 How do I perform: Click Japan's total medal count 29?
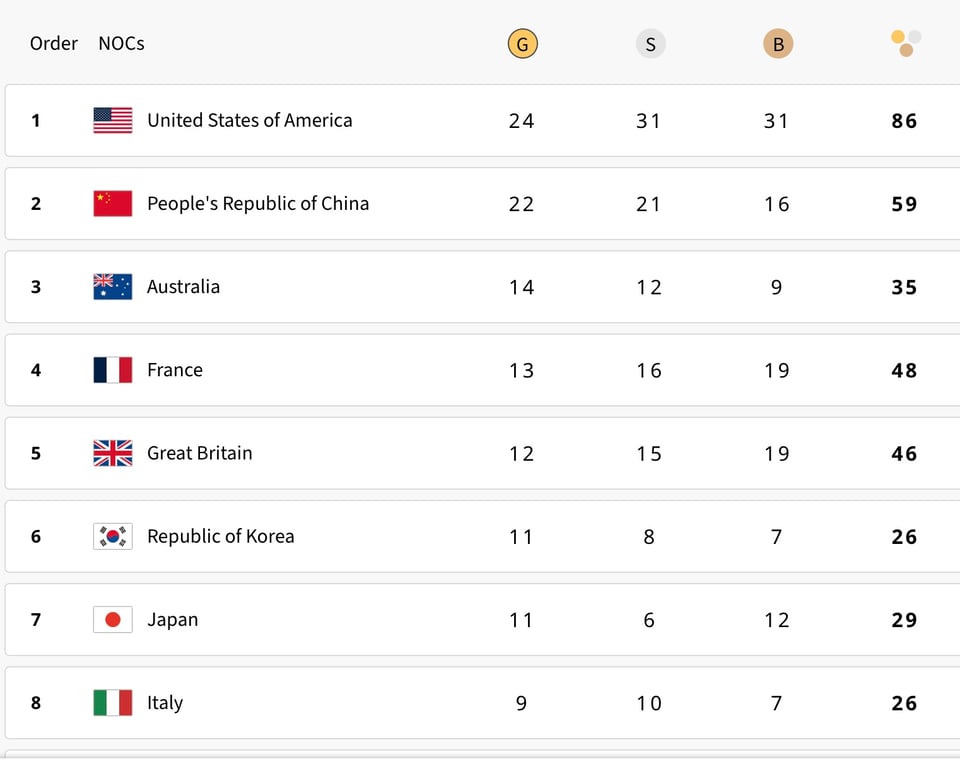pyautogui.click(x=904, y=620)
